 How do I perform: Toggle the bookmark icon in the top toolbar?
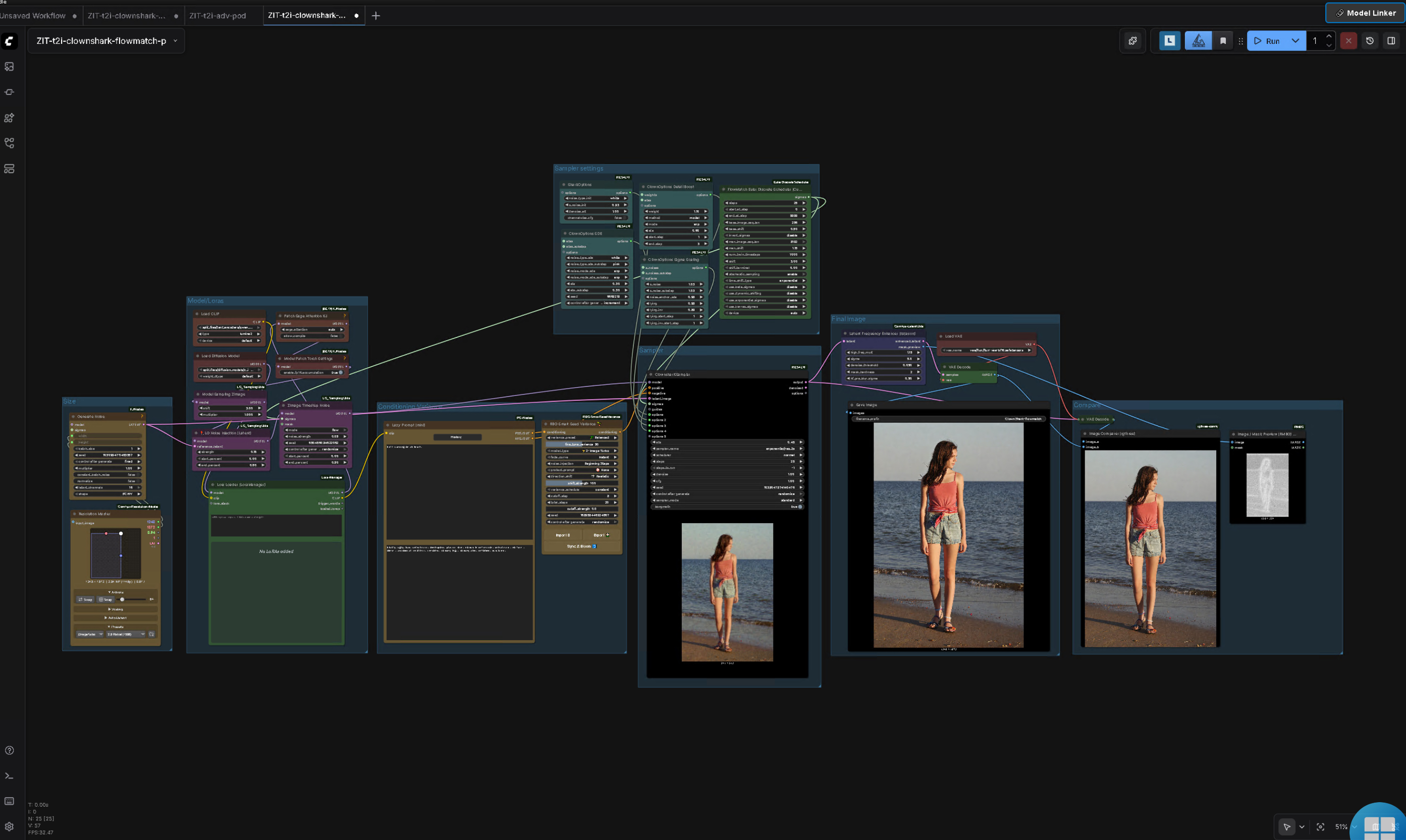[1222, 40]
